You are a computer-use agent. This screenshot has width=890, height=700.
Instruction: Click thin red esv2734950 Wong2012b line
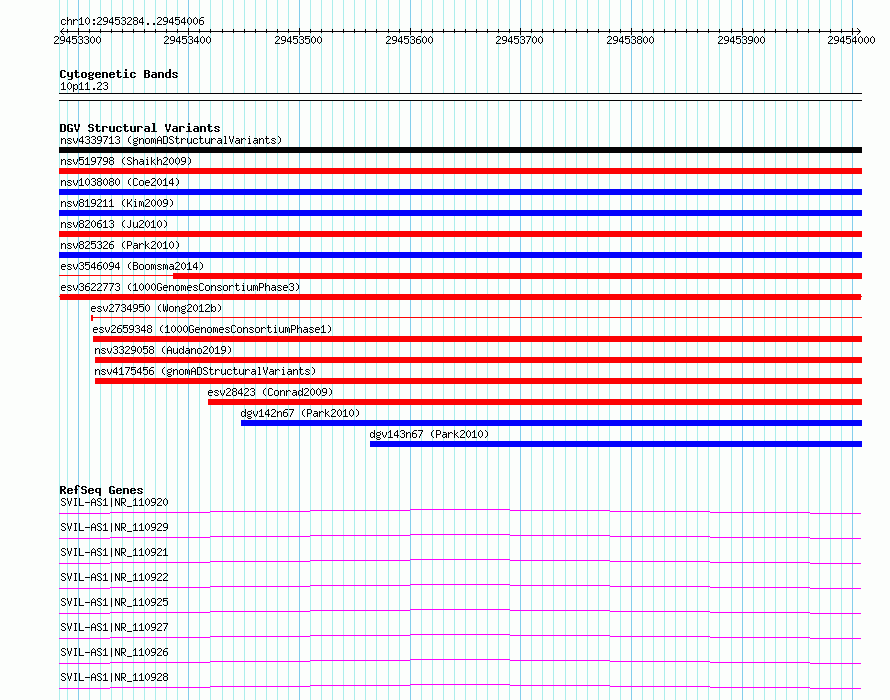(476, 317)
